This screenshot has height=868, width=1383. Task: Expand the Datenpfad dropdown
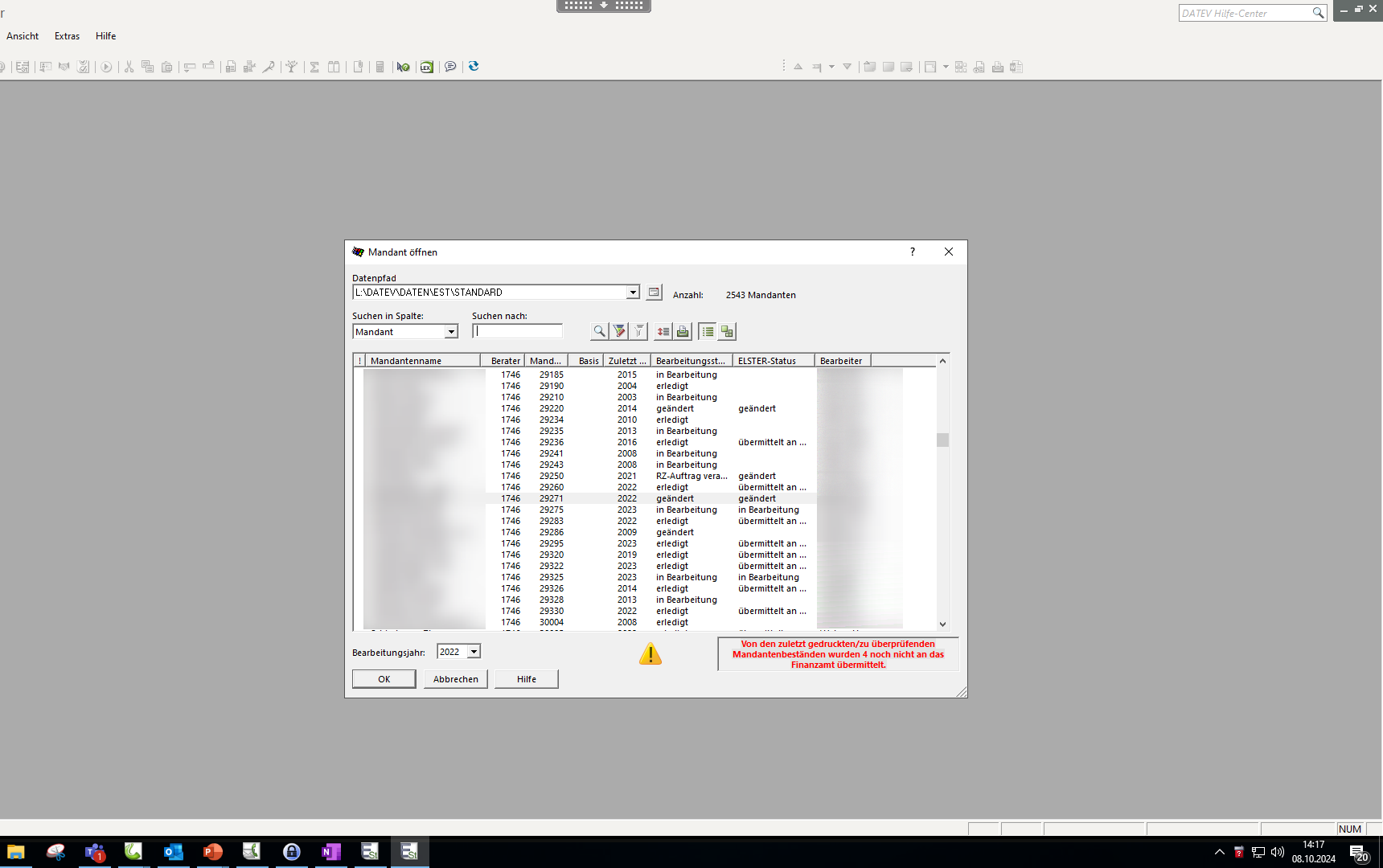pos(633,293)
